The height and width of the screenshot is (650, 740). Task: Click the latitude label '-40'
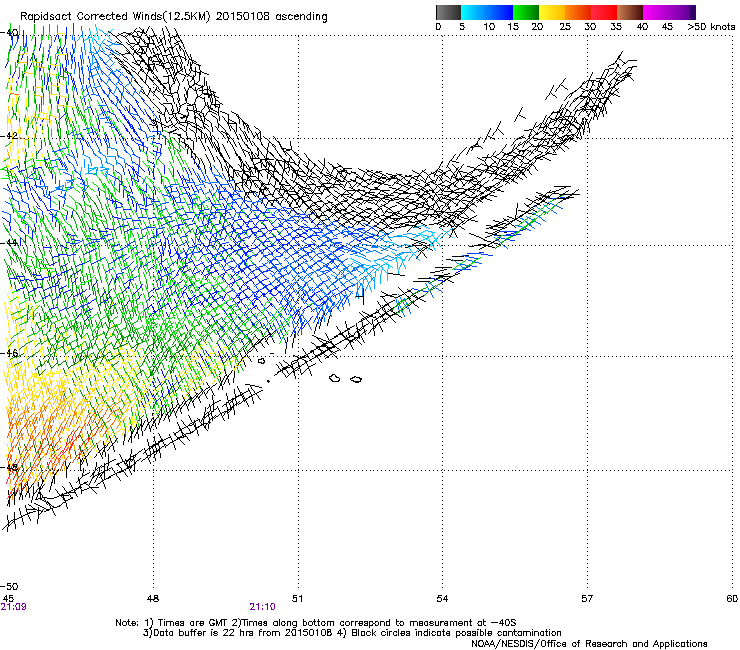point(9,33)
